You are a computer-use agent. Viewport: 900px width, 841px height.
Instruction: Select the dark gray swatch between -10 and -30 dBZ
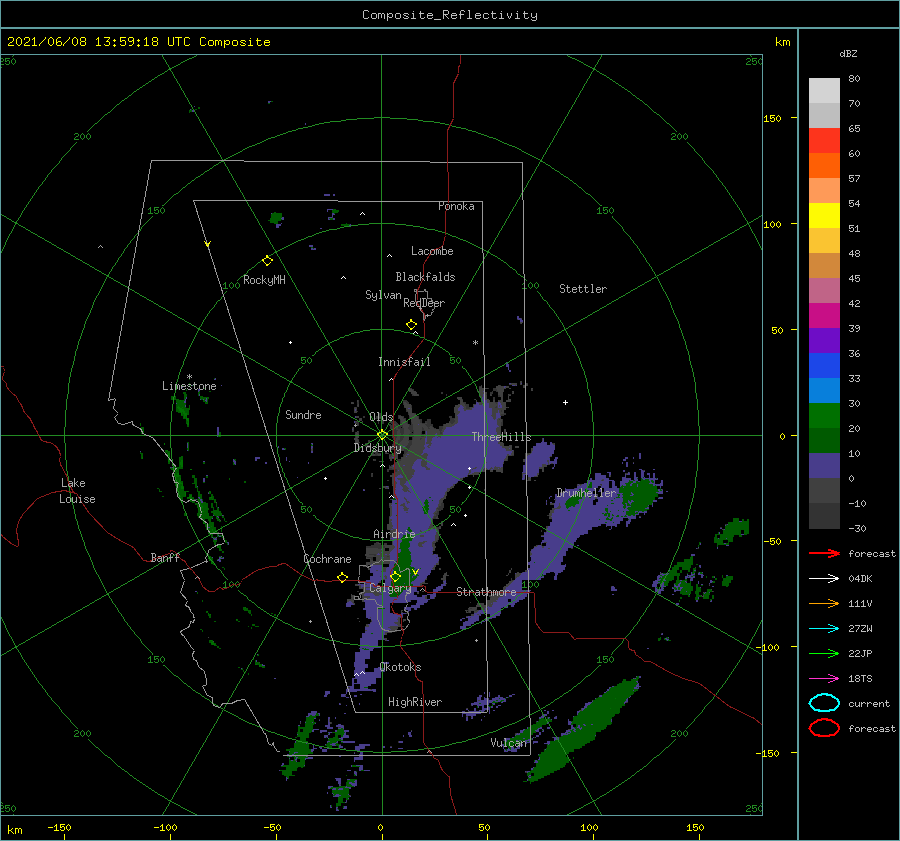[824, 516]
